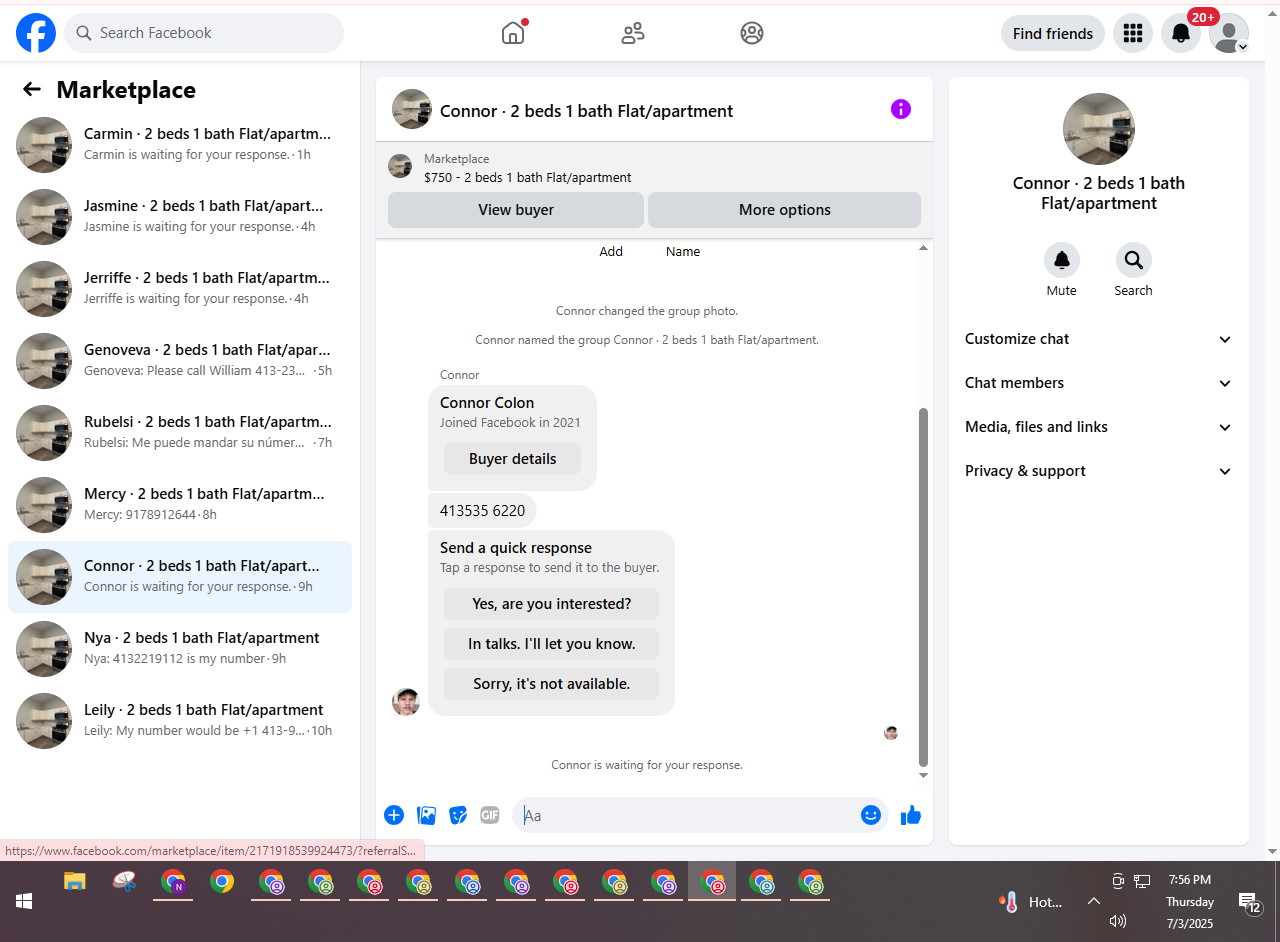The width and height of the screenshot is (1280, 942).
Task: Expand the Privacy & support section
Action: [1099, 471]
